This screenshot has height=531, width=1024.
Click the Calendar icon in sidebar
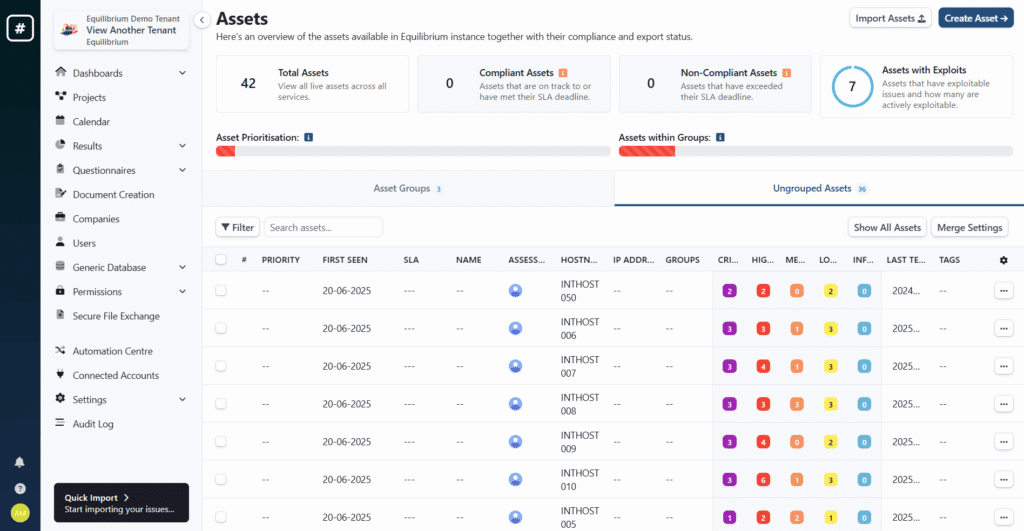[61, 122]
